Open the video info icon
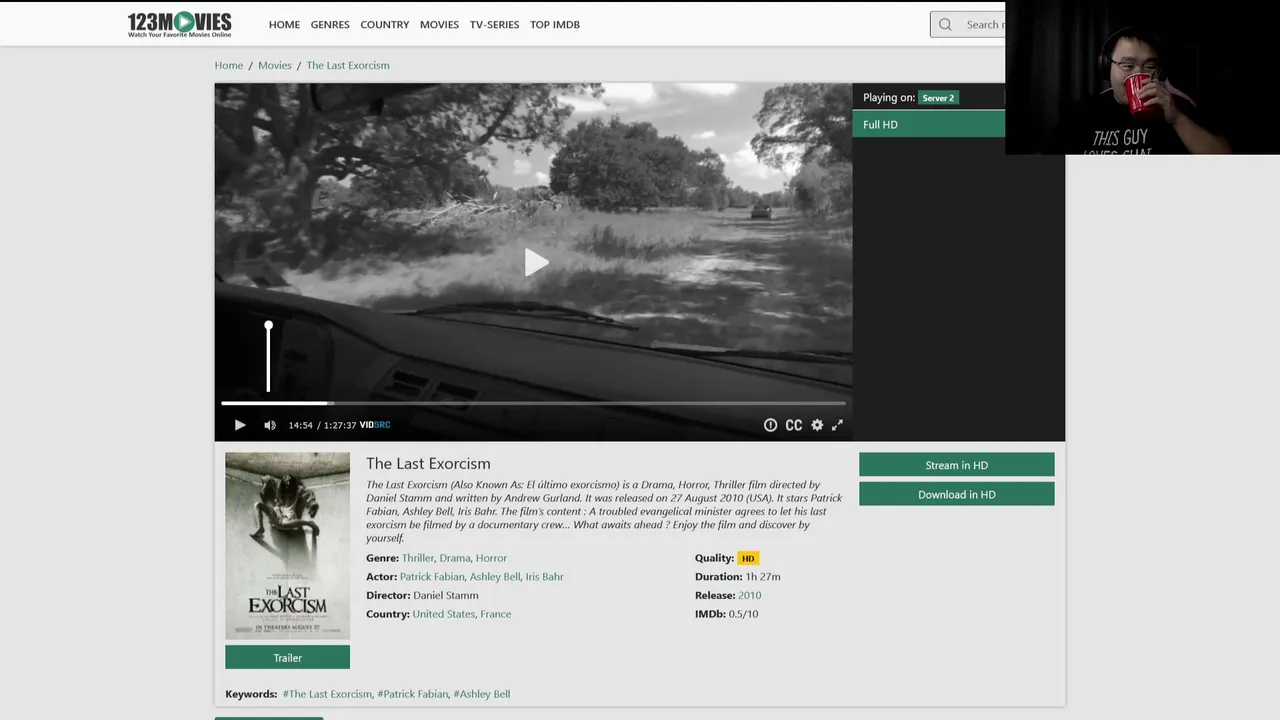This screenshot has width=1280, height=720. pyautogui.click(x=770, y=425)
